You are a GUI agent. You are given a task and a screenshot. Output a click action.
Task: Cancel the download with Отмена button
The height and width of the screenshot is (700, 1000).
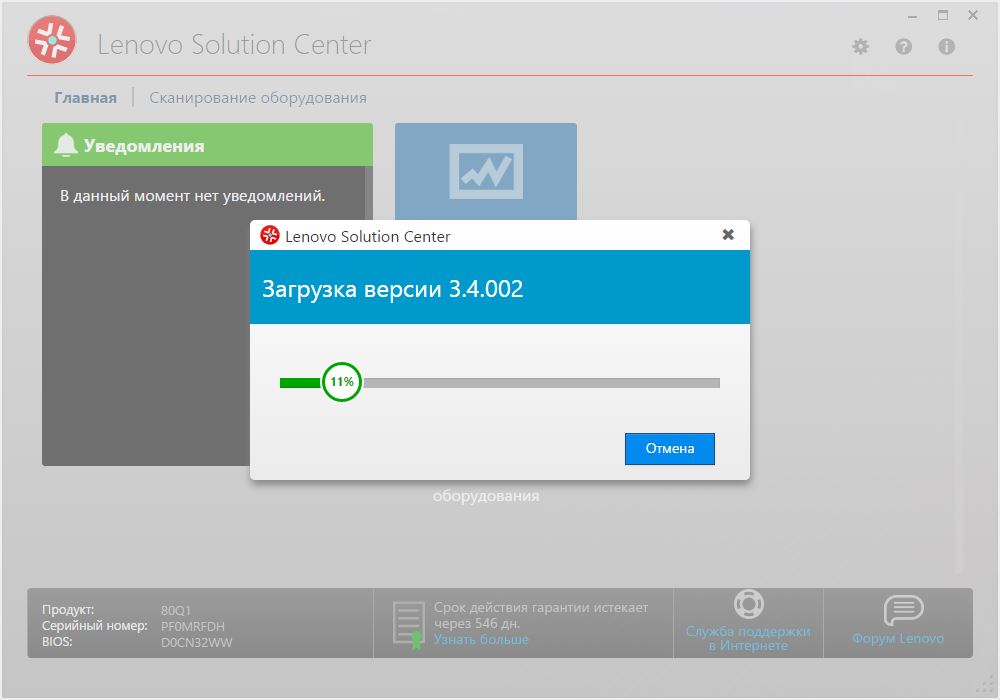(670, 449)
